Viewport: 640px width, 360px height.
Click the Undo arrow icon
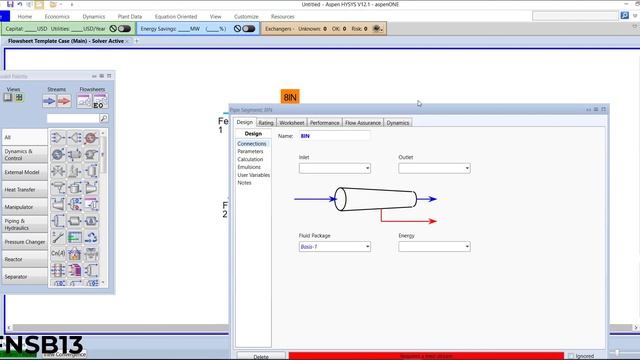pos(20,4)
